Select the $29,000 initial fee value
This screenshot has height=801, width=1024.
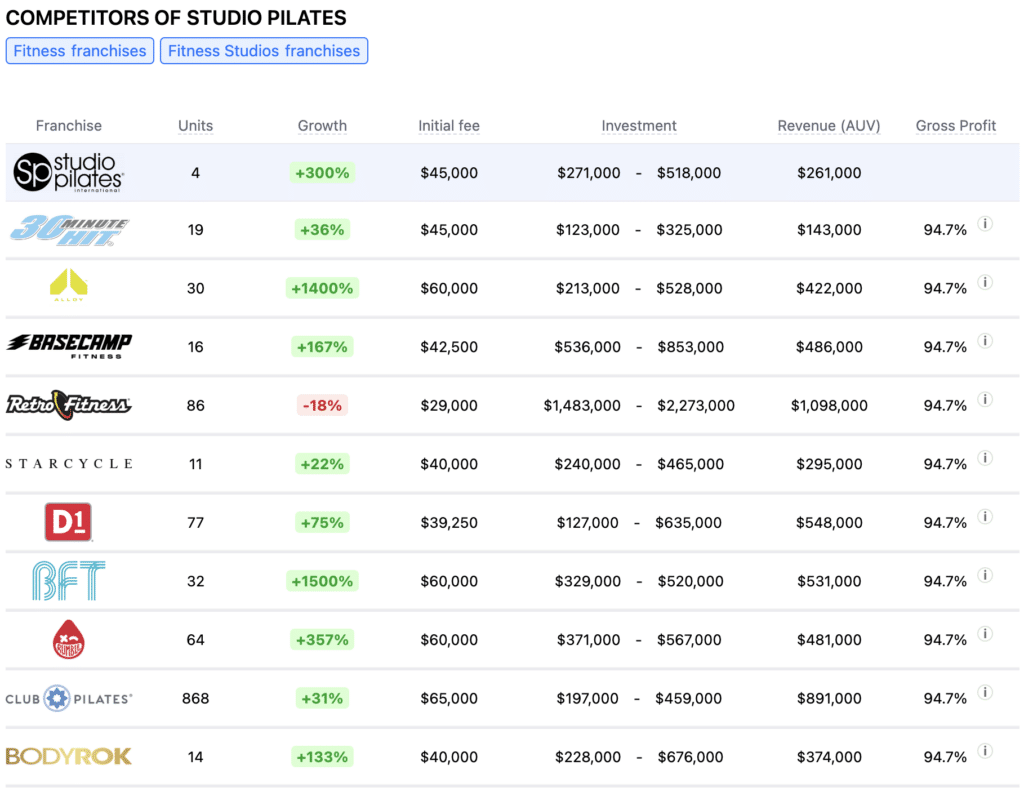pos(449,405)
